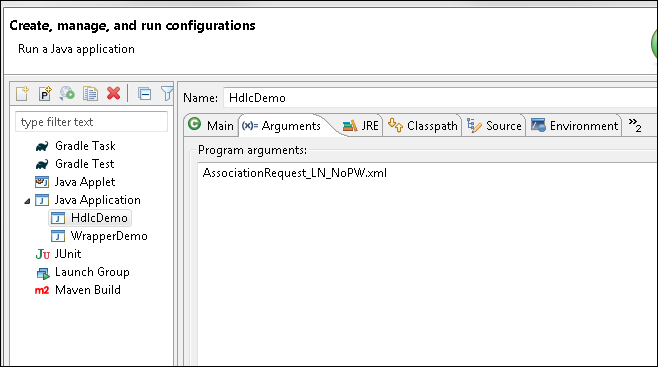Switch to the JRE tab
The height and width of the screenshot is (367, 658).
[x=360, y=126]
